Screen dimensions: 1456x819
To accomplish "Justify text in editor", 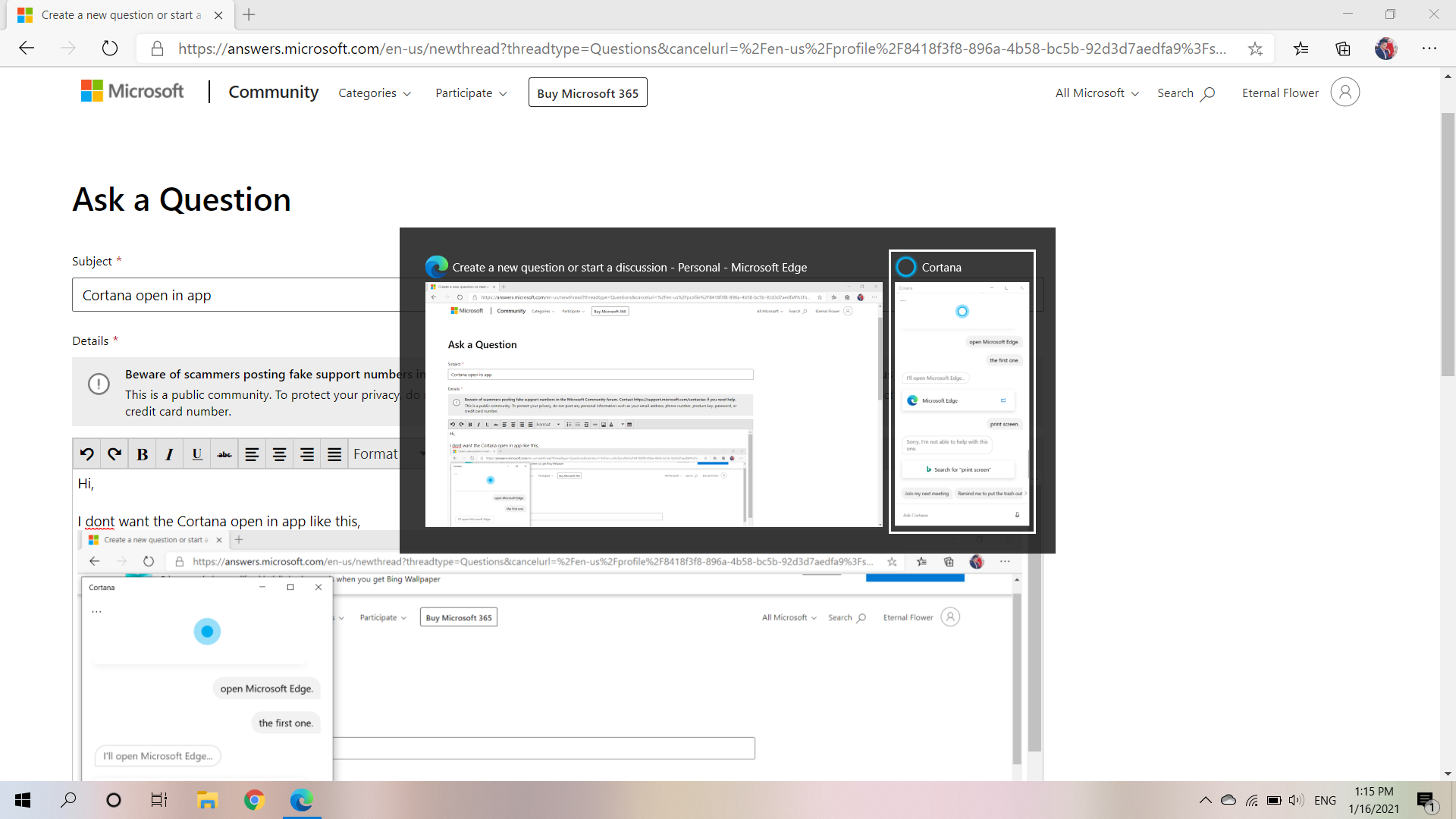I will (334, 454).
